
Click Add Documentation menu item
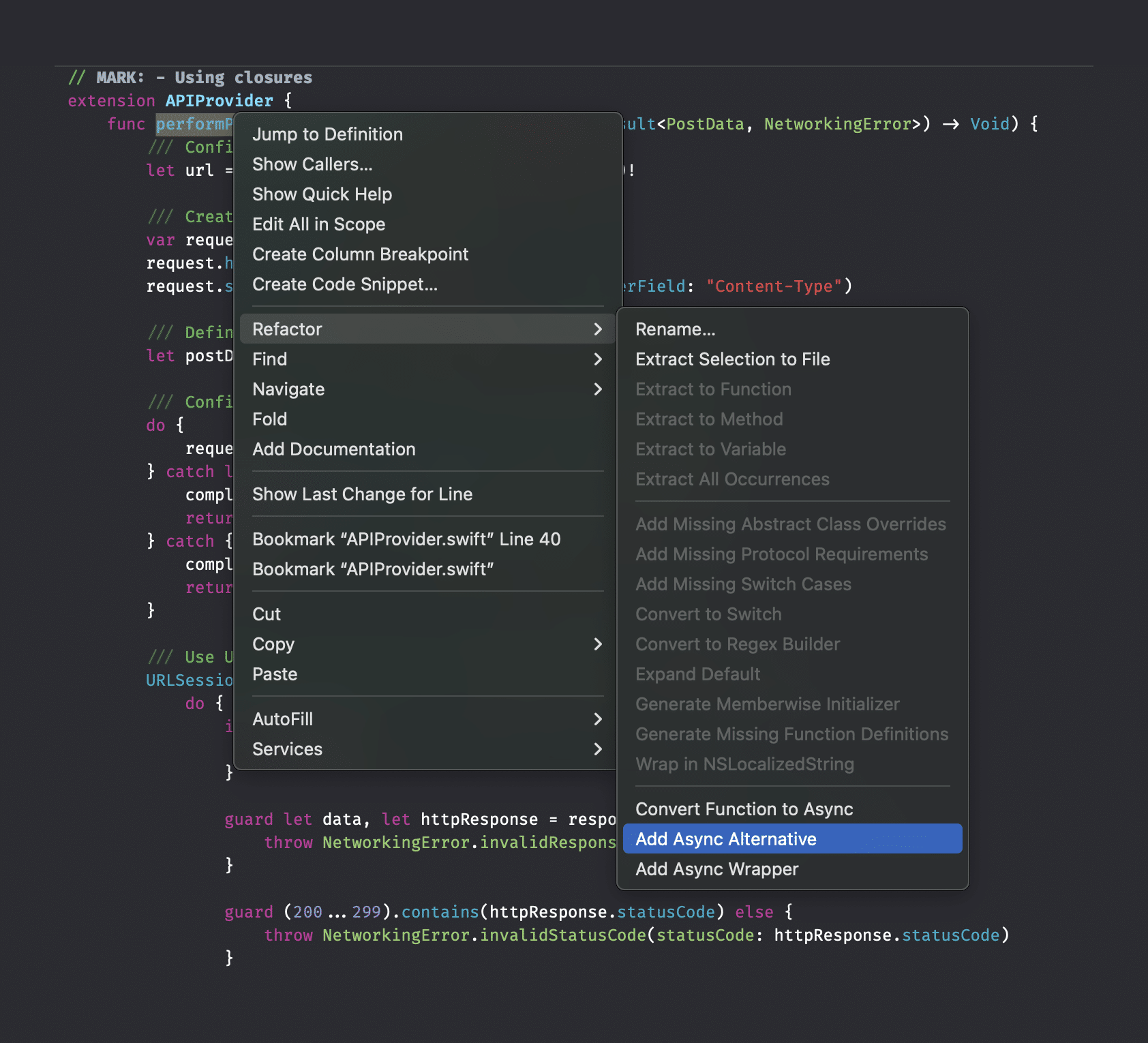[x=333, y=449]
